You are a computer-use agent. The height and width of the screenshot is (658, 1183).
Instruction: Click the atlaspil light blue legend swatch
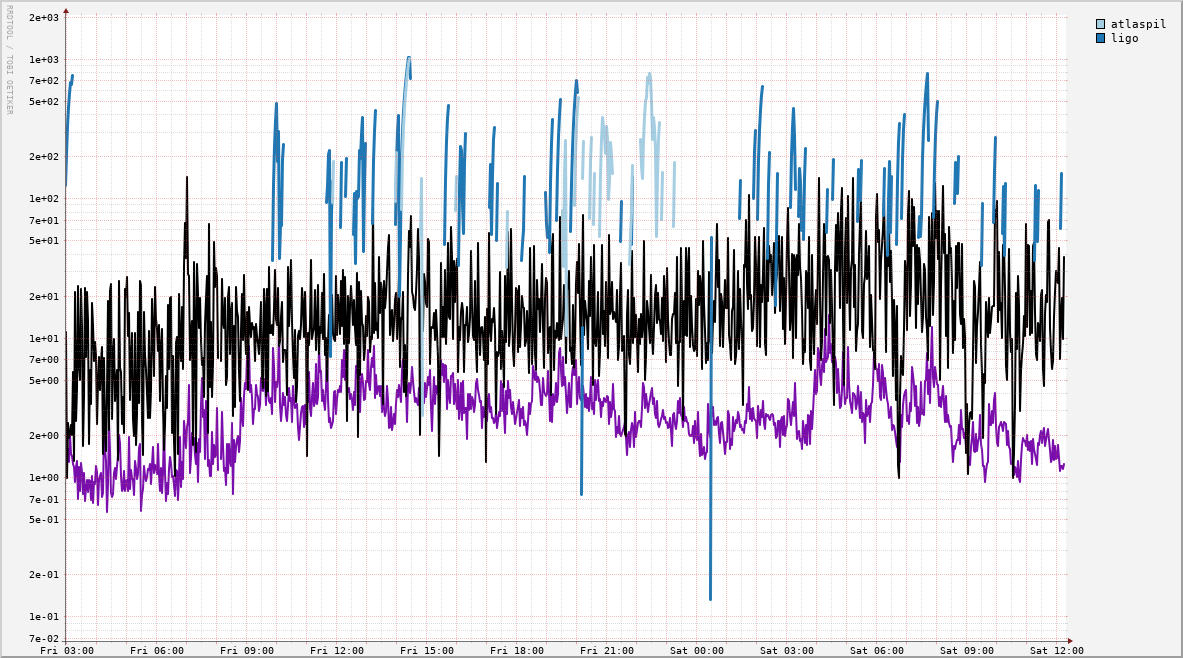pos(1101,24)
